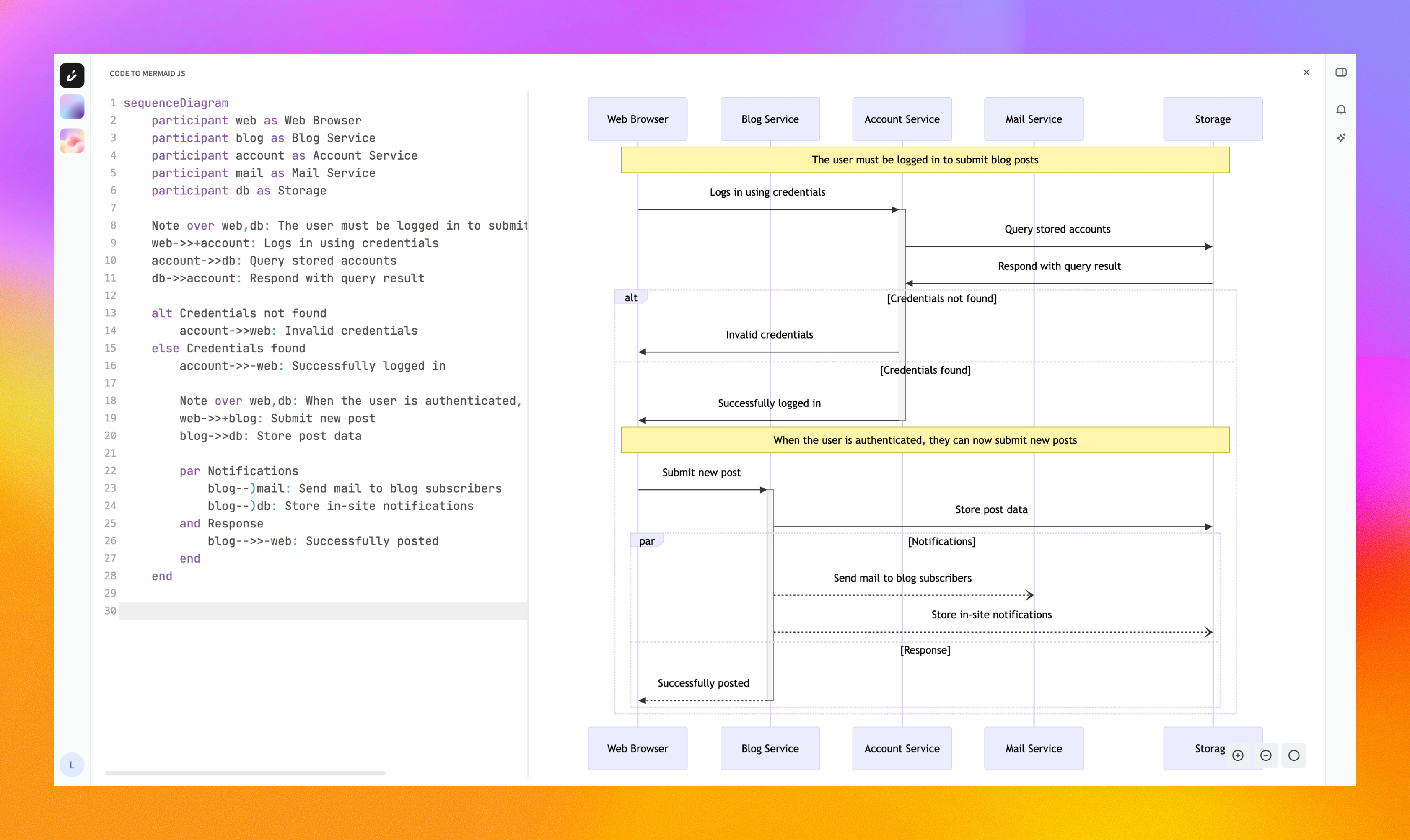The width and height of the screenshot is (1410, 840).
Task: Click code 'blog-->>-web: Successfully posted' line
Action: (323, 541)
